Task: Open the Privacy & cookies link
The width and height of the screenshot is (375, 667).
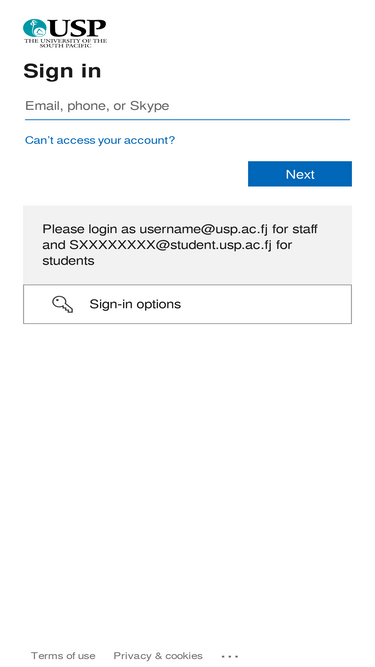Action: pyautogui.click(x=158, y=656)
